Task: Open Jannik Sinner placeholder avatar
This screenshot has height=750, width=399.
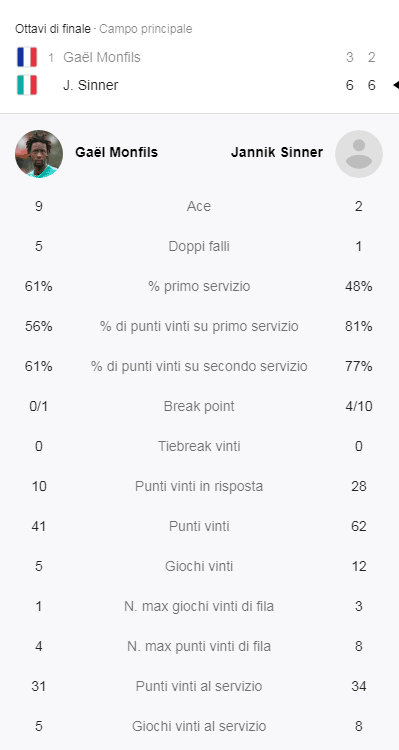Action: coord(359,154)
